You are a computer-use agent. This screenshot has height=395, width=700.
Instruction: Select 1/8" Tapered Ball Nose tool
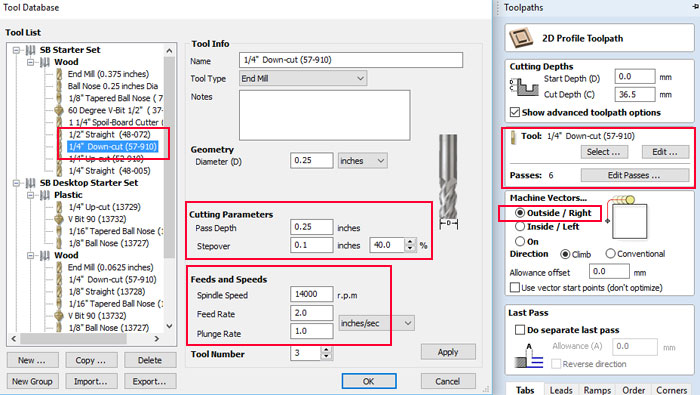pyautogui.click(x=116, y=98)
